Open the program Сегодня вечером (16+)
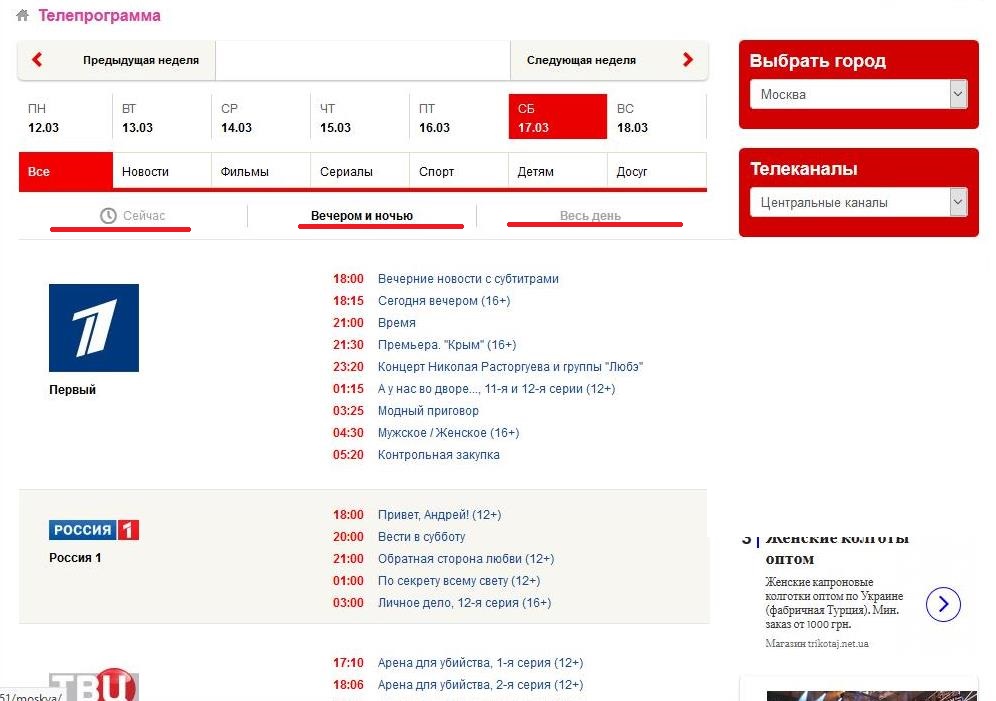This screenshot has width=996, height=701. pyautogui.click(x=444, y=301)
